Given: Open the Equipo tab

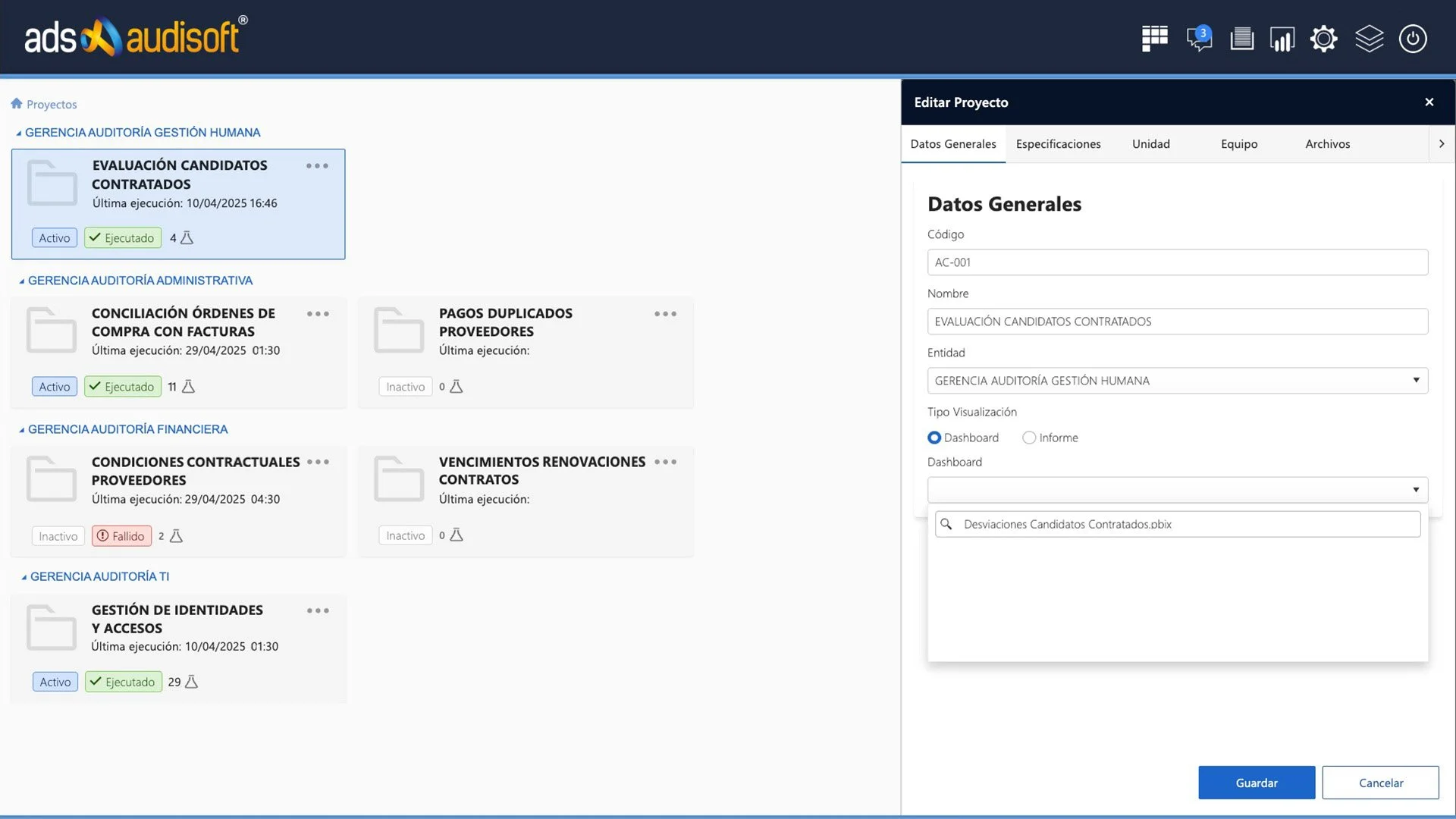Looking at the screenshot, I should click(1238, 144).
